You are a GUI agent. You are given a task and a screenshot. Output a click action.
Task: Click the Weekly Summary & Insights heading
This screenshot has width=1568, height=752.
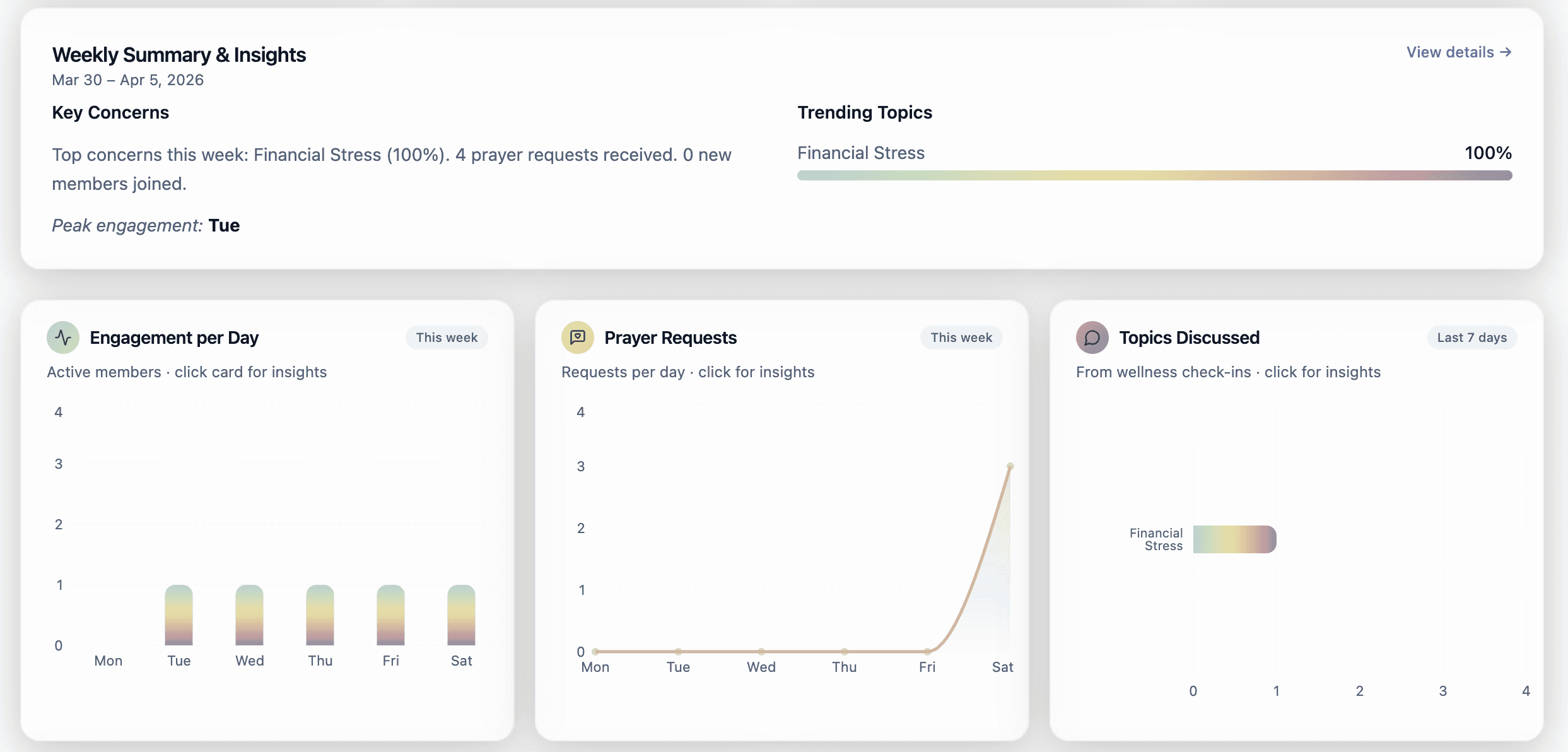pyautogui.click(x=179, y=55)
